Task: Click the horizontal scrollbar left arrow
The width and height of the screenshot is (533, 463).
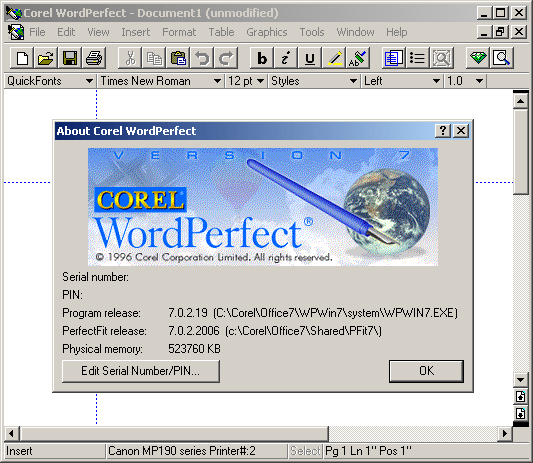Action: click(12, 433)
